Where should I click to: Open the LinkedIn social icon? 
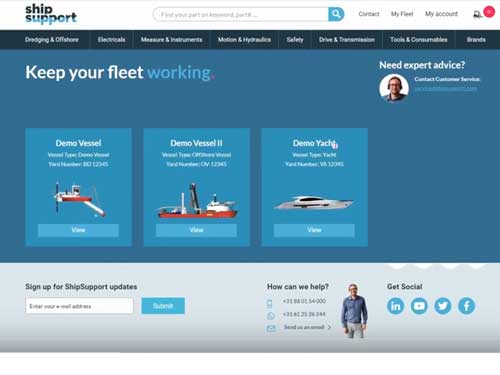point(396,306)
